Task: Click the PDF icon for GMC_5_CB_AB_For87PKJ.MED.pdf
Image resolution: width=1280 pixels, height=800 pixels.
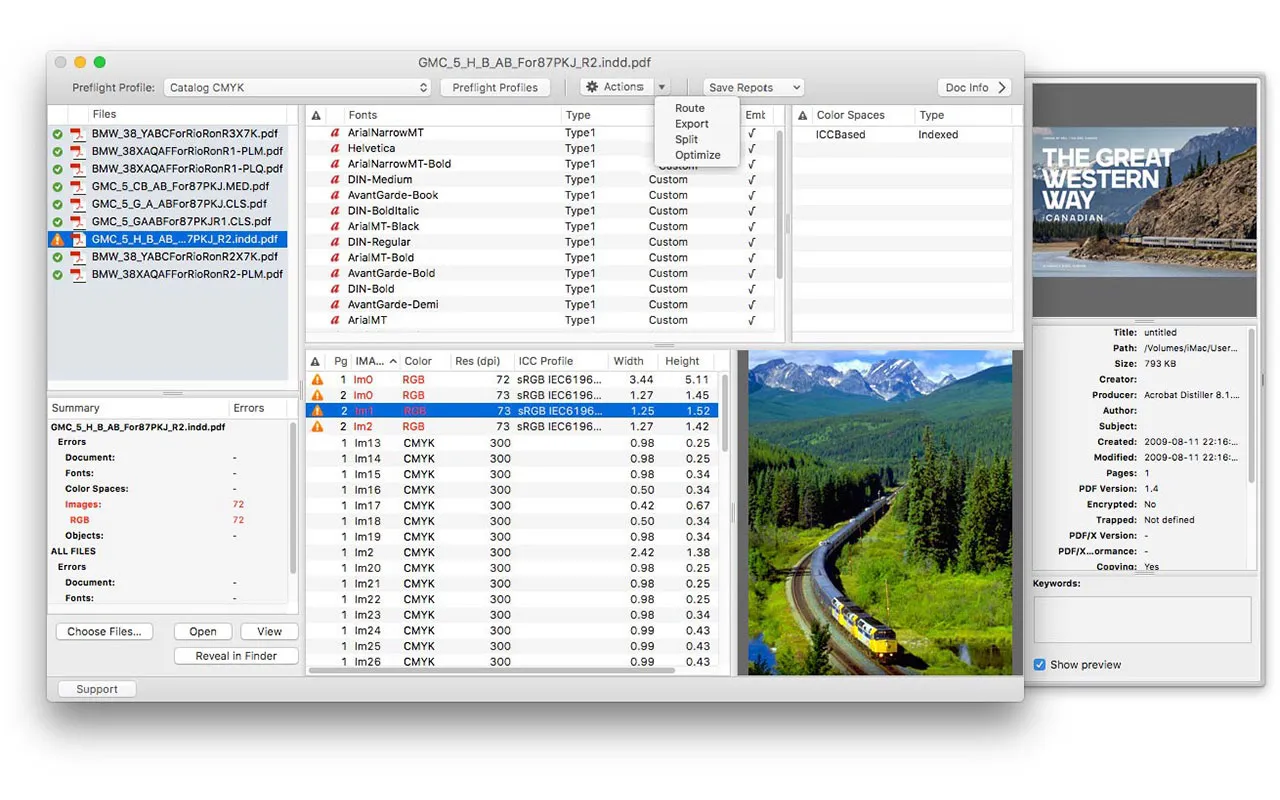Action: pos(77,186)
